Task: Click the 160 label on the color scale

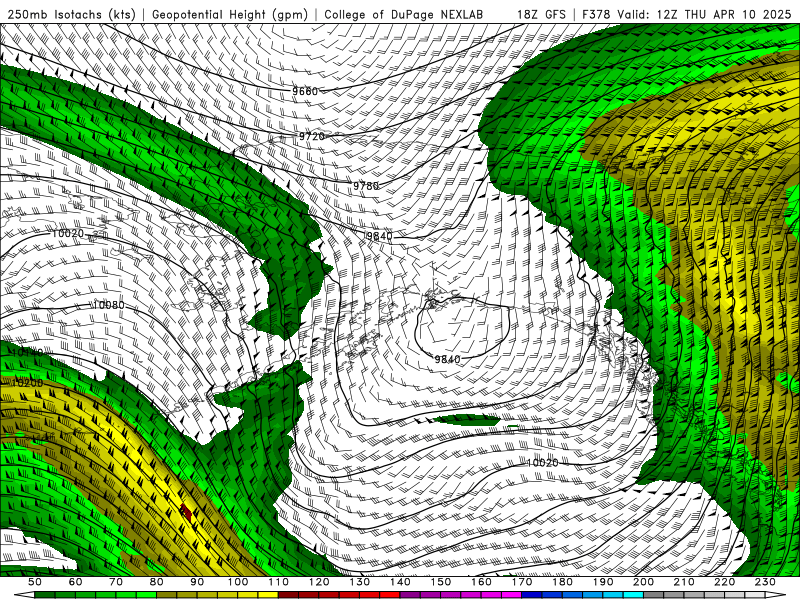Action: 481,582
